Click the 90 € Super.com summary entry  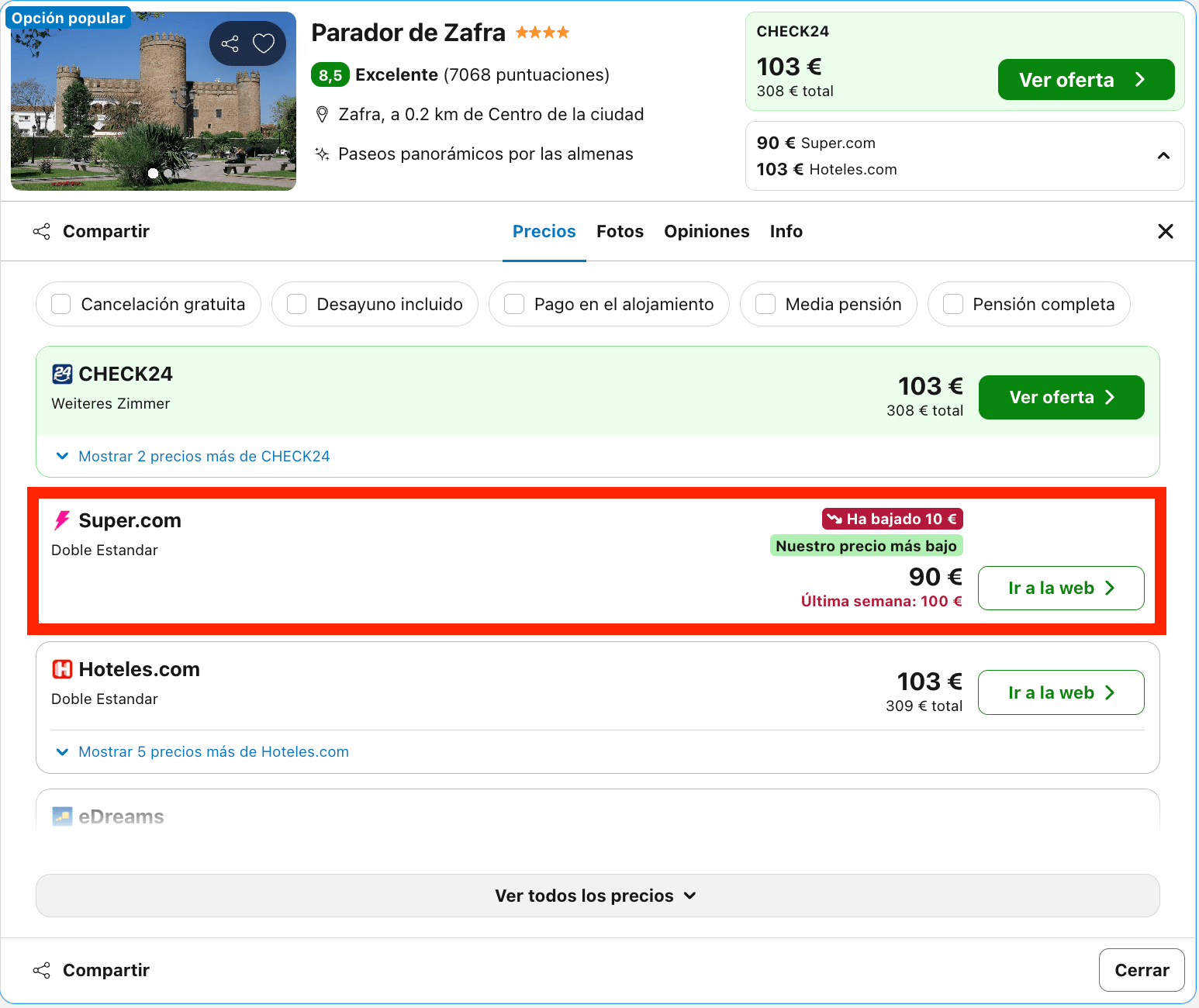coord(816,143)
